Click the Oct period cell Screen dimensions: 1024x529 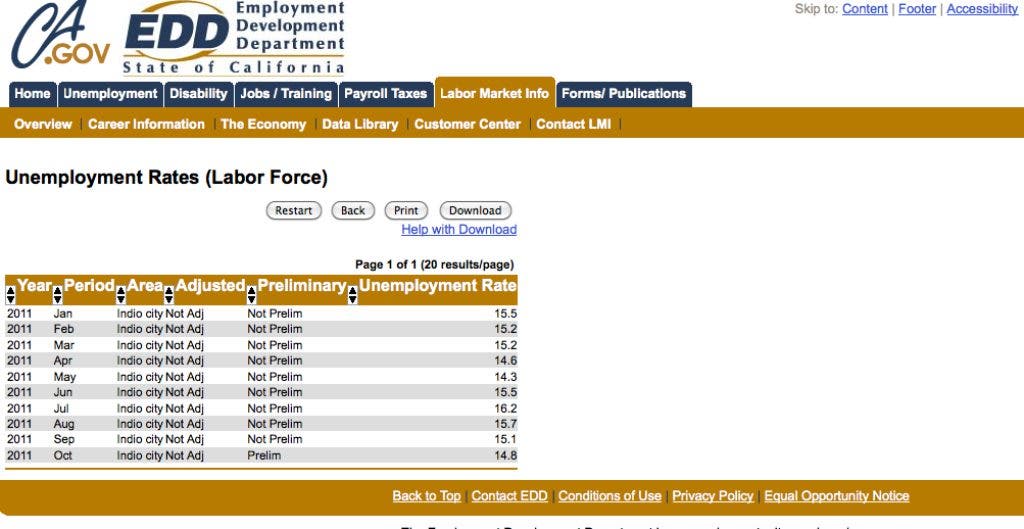[x=63, y=455]
